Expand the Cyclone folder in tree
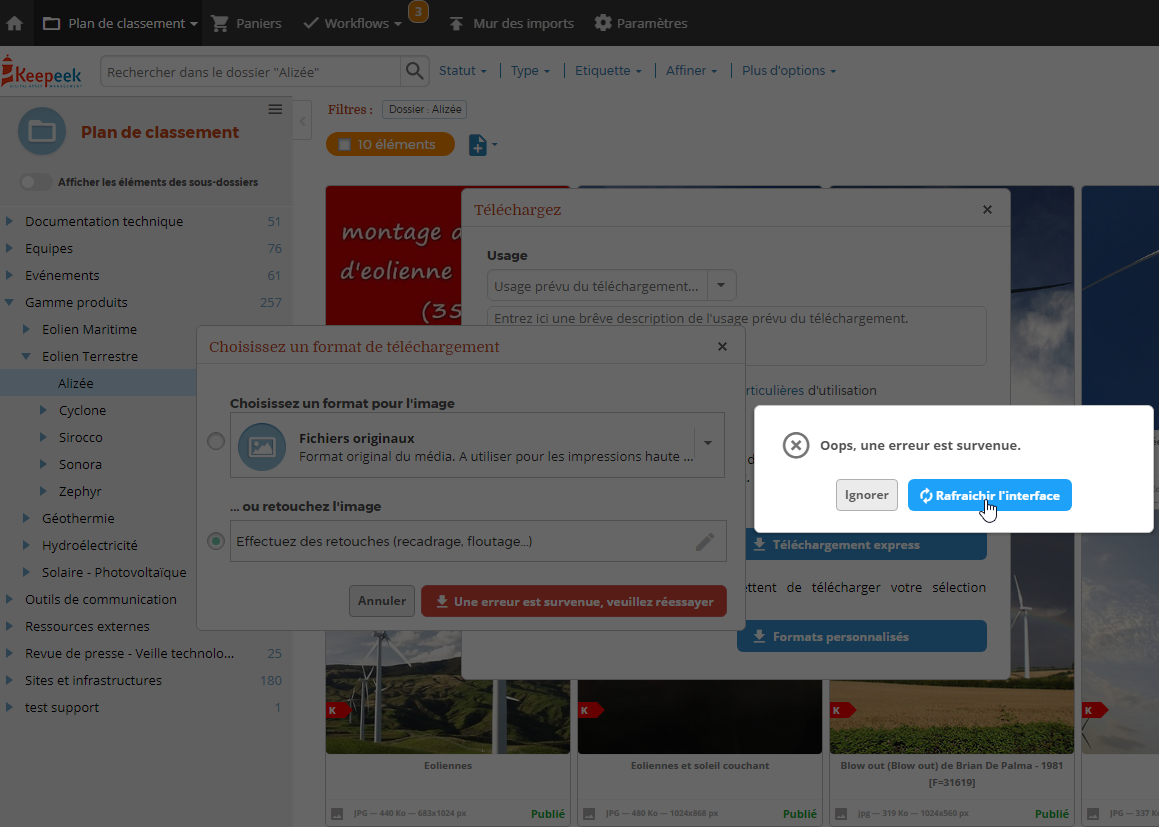 [x=44, y=410]
